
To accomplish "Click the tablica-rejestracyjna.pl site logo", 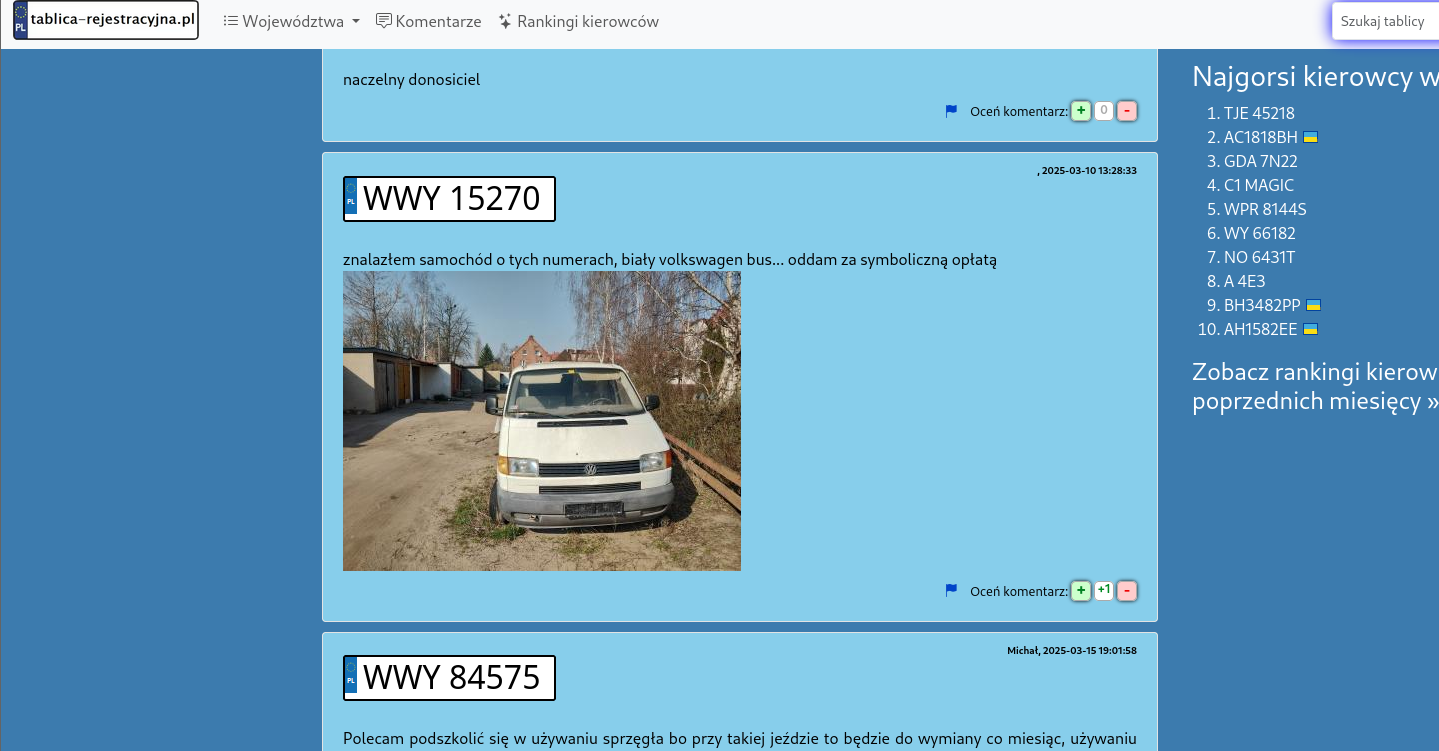I will coord(106,21).
